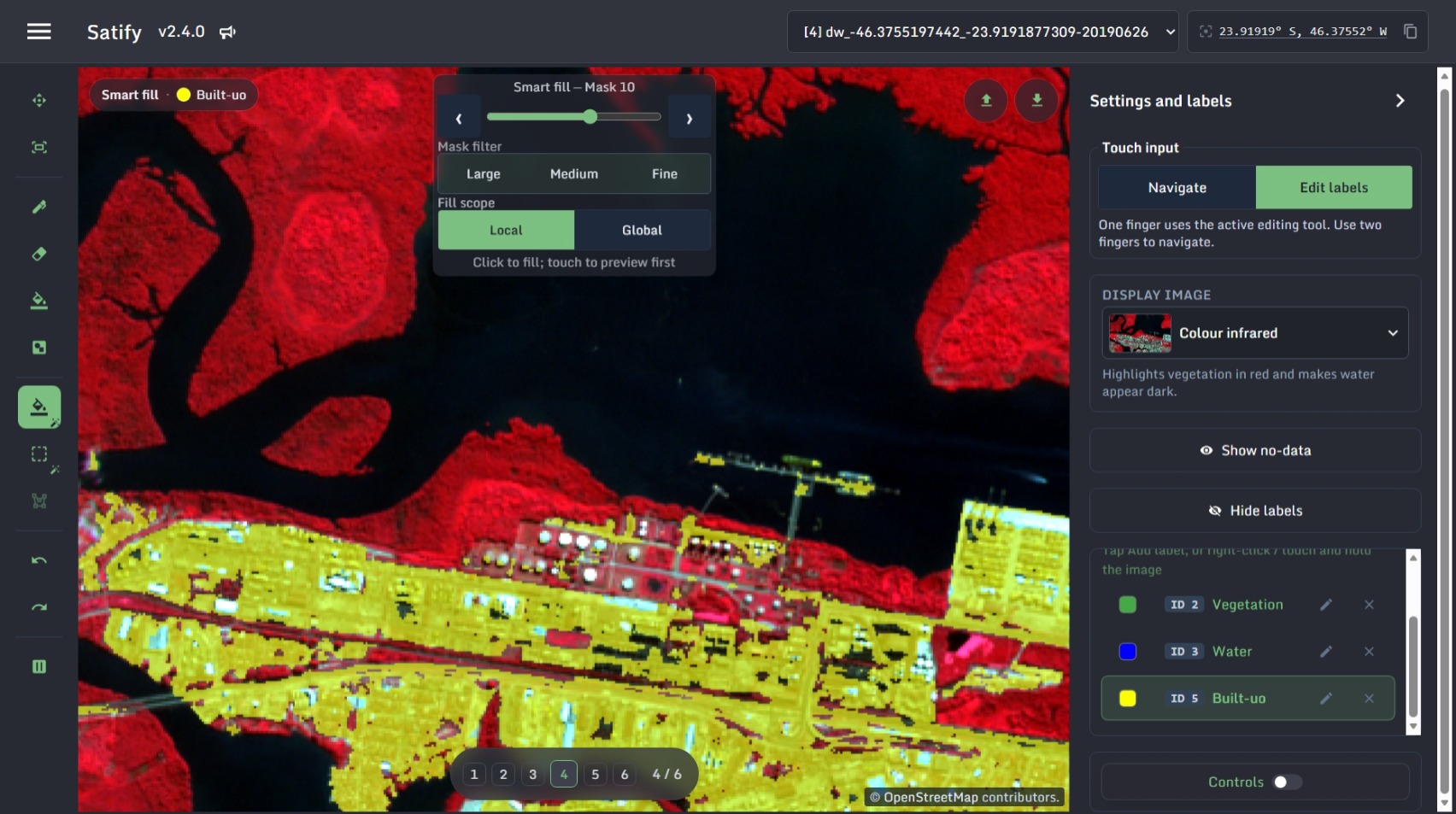Click the blue Water color swatch
1456x814 pixels.
(1128, 652)
